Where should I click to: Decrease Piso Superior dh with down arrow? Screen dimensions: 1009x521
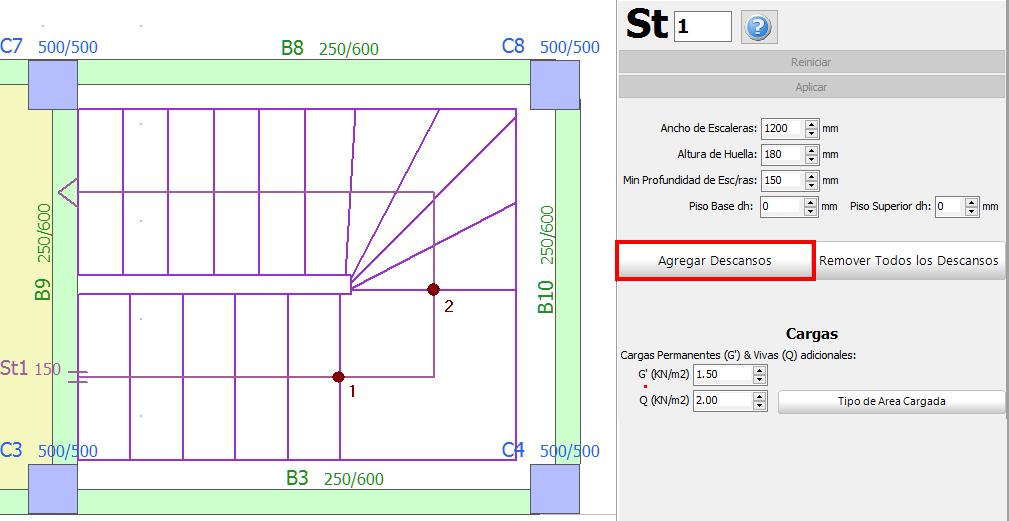(x=971, y=211)
